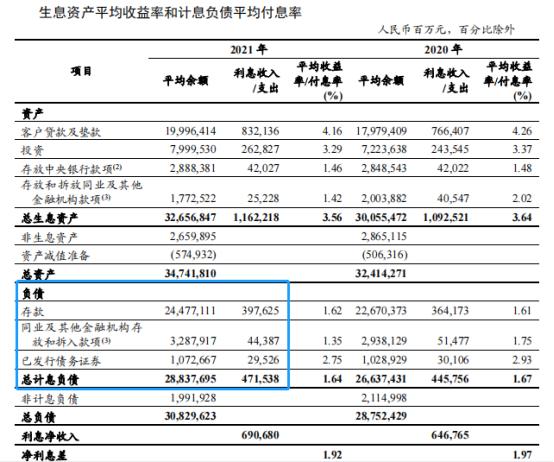The image size is (554, 462).
Task: Click the 690,680 net interest income value
Action: (x=260, y=435)
